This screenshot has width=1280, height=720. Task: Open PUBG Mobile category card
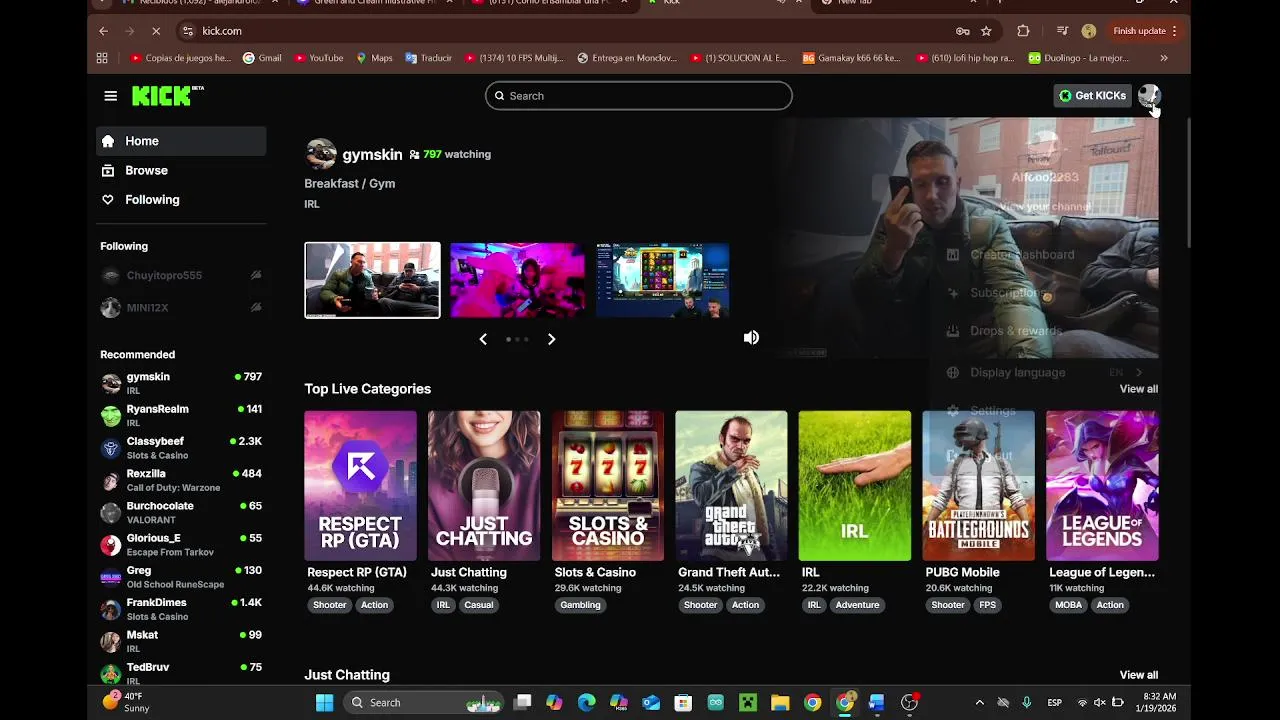point(978,486)
